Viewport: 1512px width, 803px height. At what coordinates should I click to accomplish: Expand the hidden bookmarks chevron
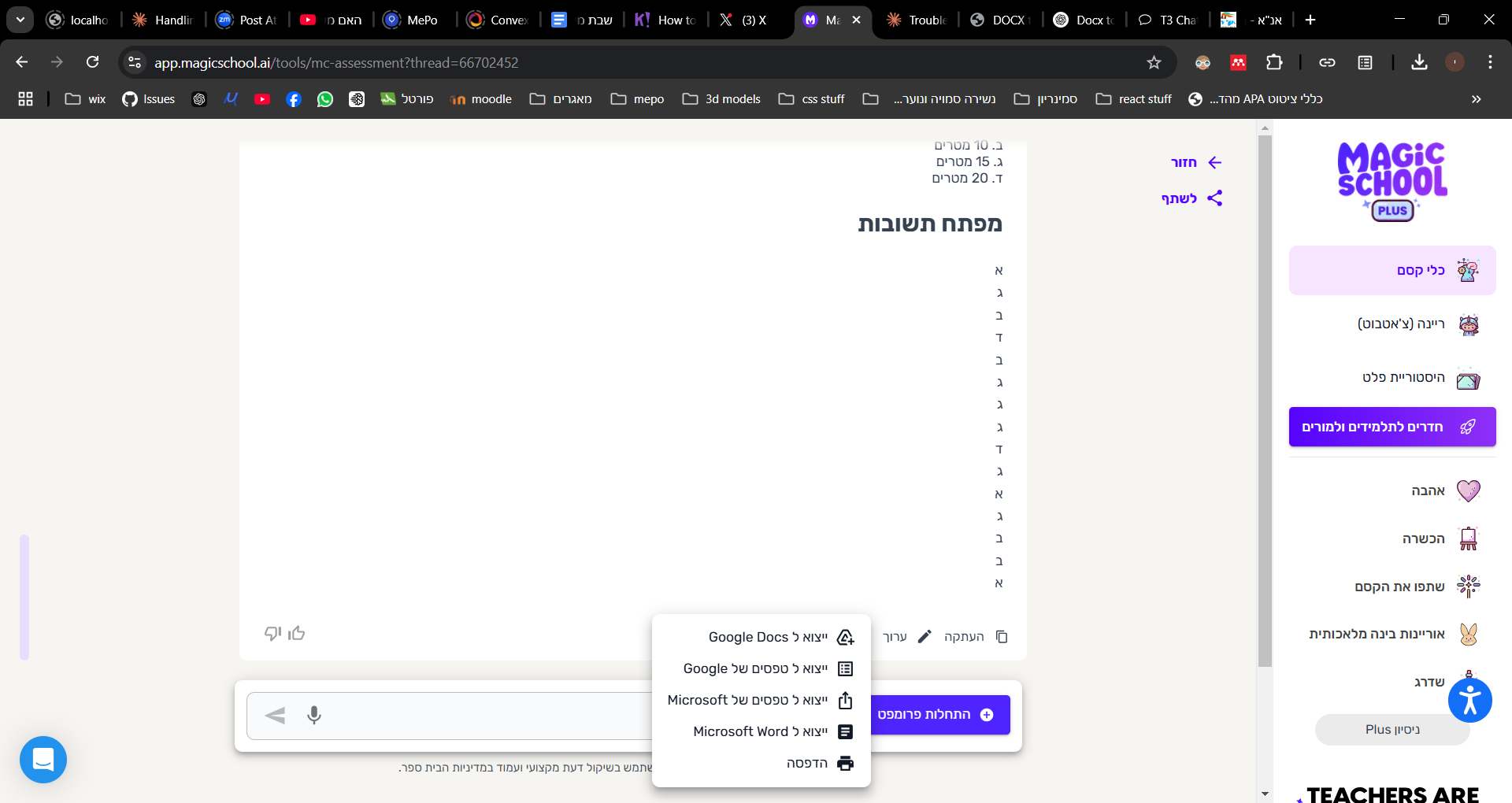[x=1476, y=99]
